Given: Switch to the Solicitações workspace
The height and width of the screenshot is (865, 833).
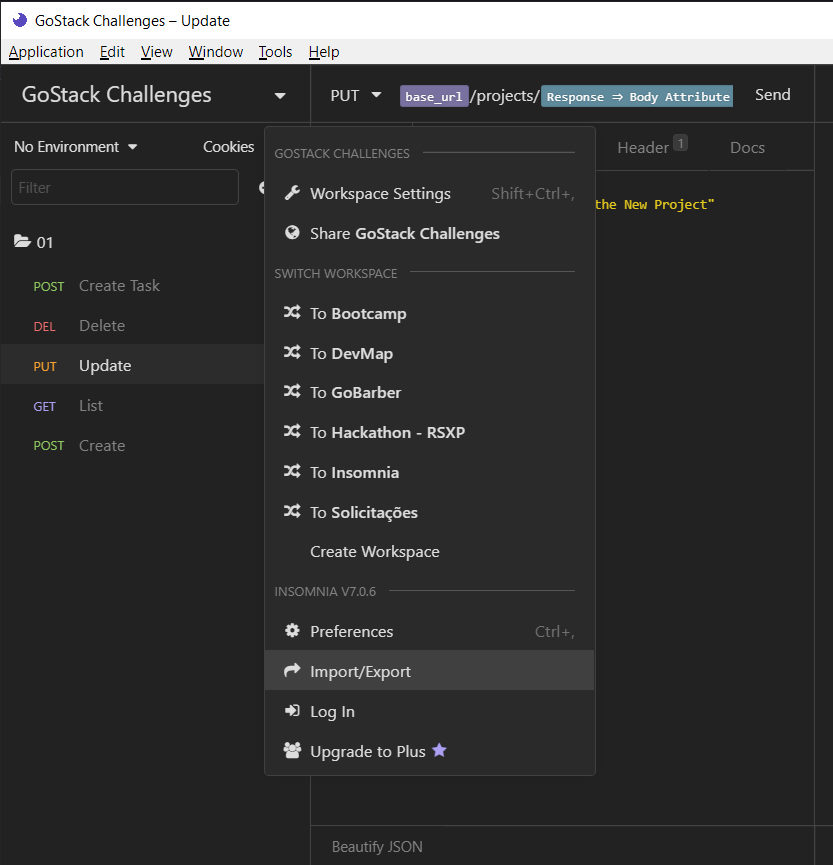Looking at the screenshot, I should pyautogui.click(x=429, y=512).
